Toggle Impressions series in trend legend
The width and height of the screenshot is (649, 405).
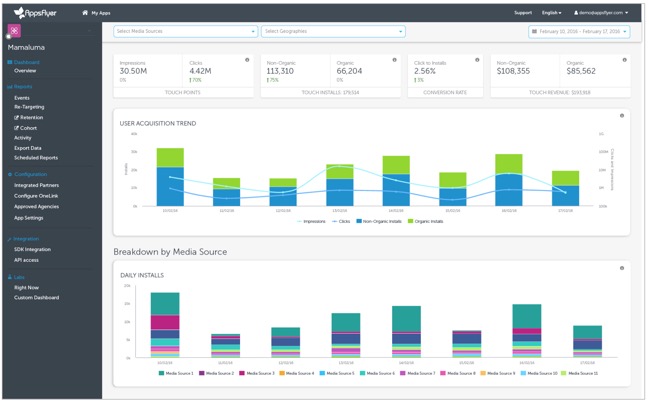pyautogui.click(x=311, y=222)
